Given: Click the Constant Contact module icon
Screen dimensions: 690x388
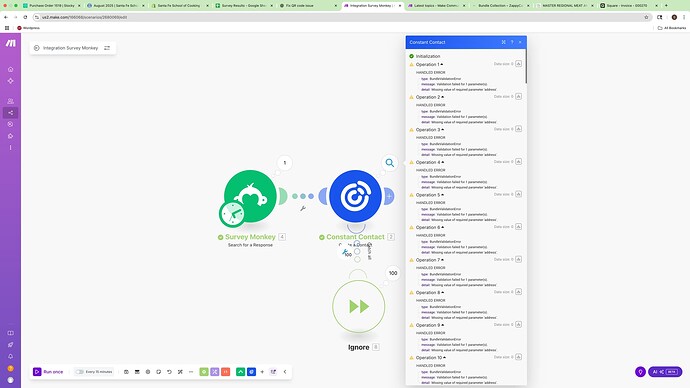Looking at the screenshot, I should [356, 196].
